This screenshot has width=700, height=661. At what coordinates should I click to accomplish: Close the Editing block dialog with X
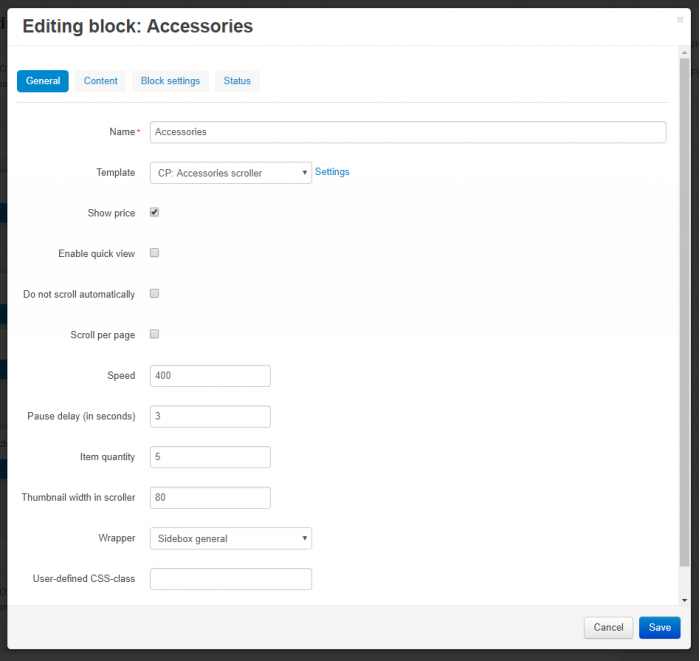[680, 20]
